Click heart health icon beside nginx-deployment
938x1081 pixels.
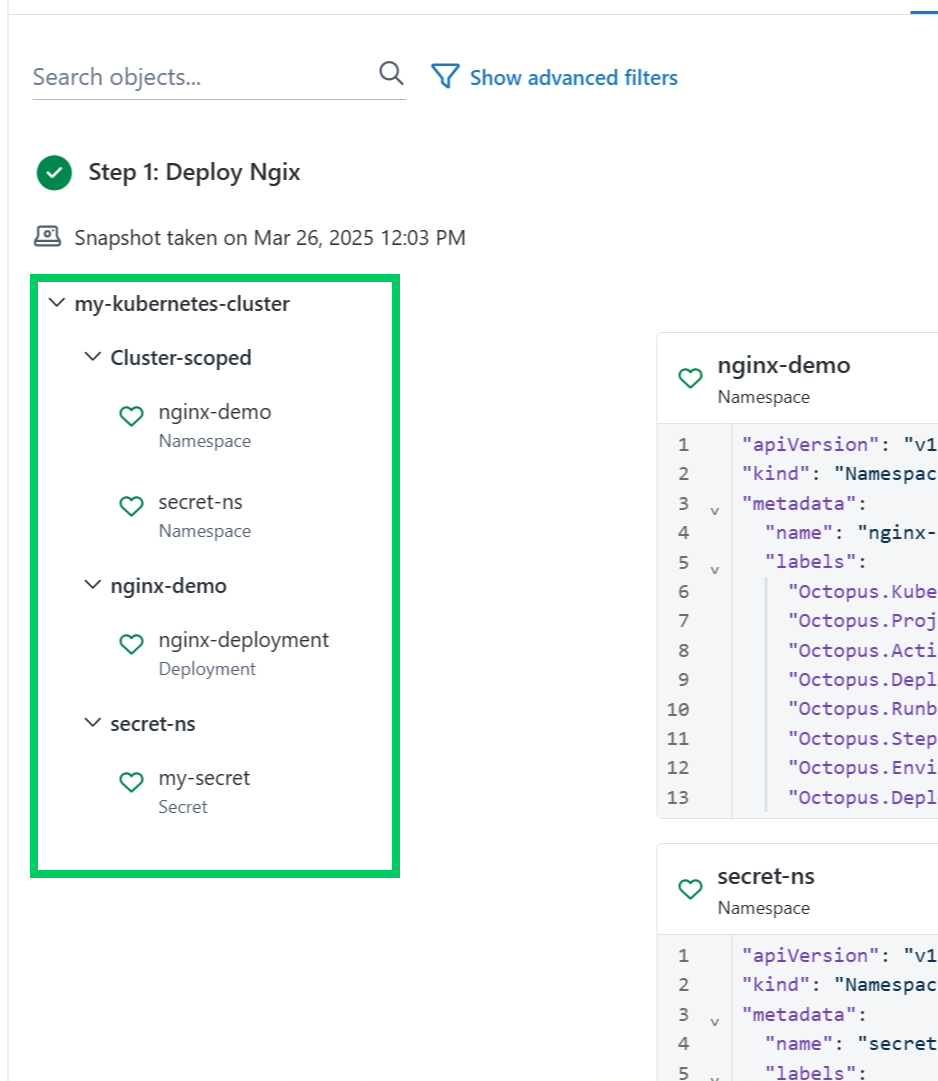click(x=132, y=644)
